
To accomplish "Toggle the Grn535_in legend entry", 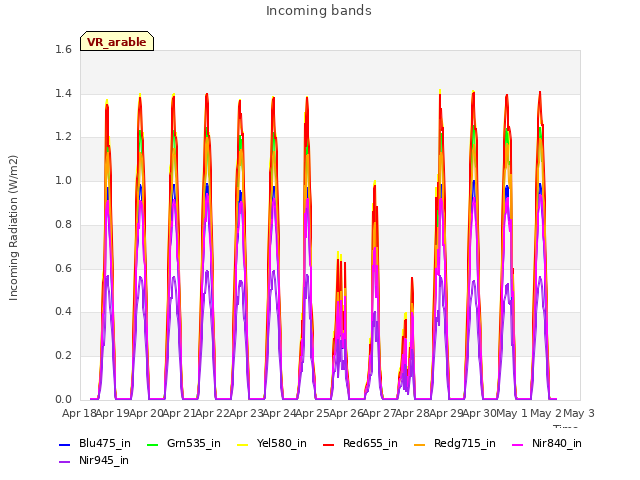I will point(184,444).
